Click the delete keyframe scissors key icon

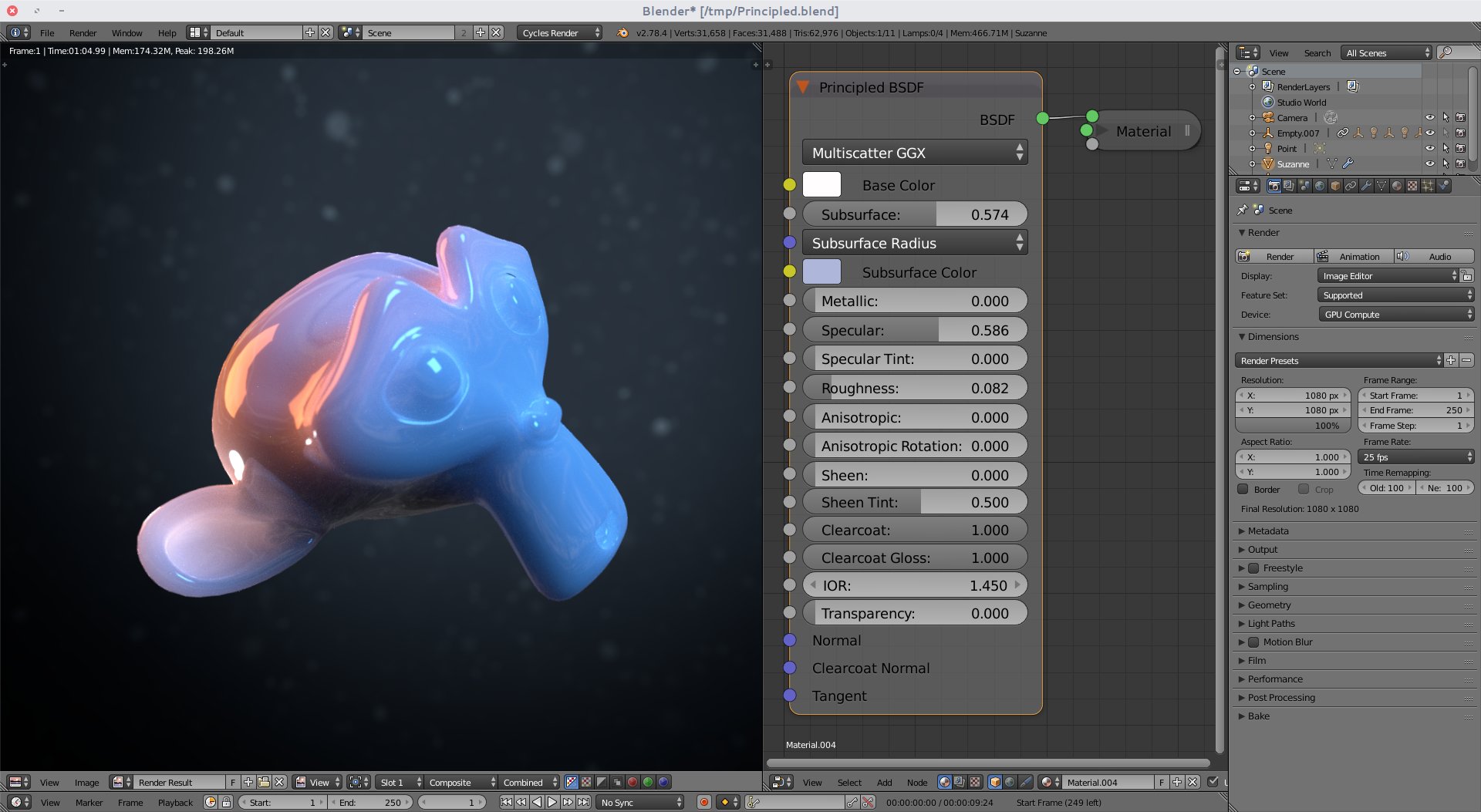(x=869, y=802)
